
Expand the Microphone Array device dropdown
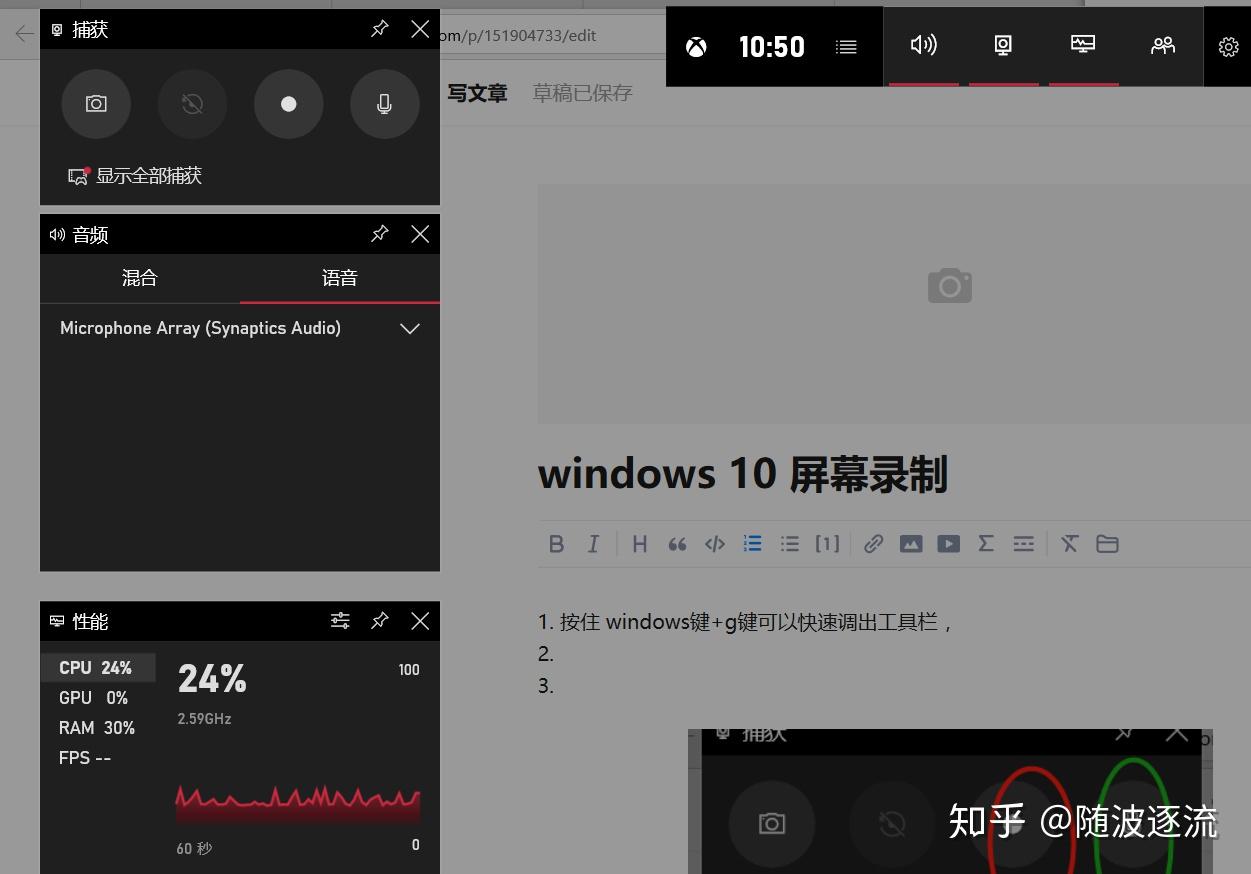409,328
